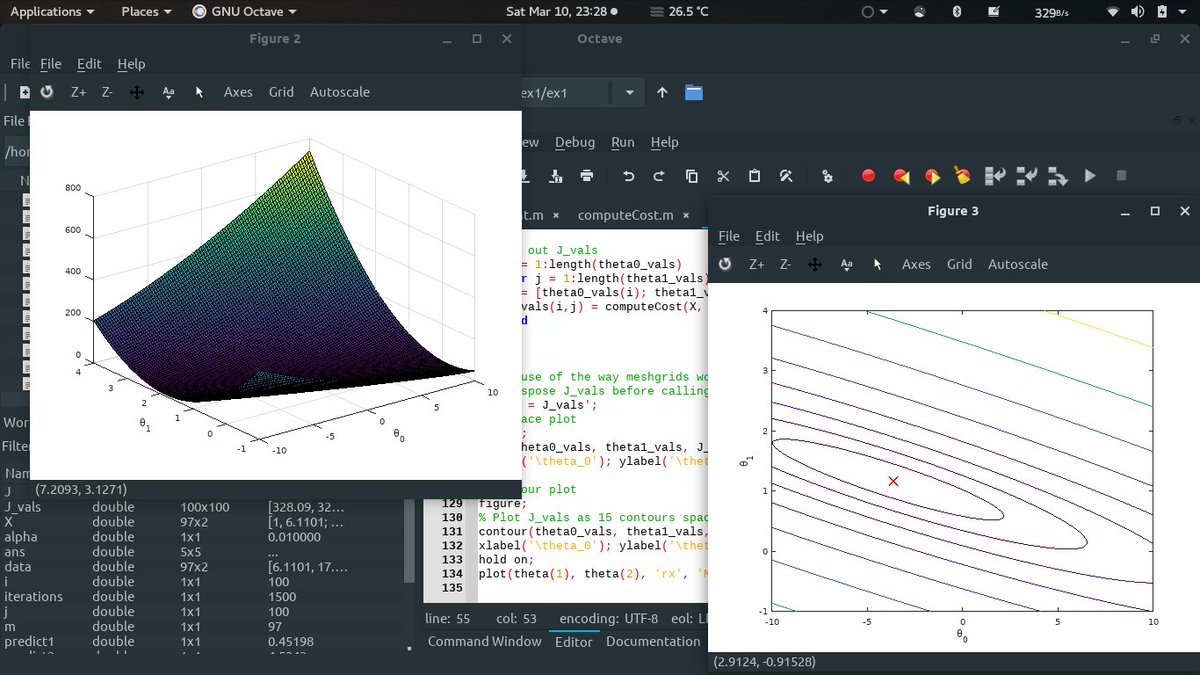The width and height of the screenshot is (1200, 675).
Task: Click remove all breakpoints broom icon
Action: [963, 176]
